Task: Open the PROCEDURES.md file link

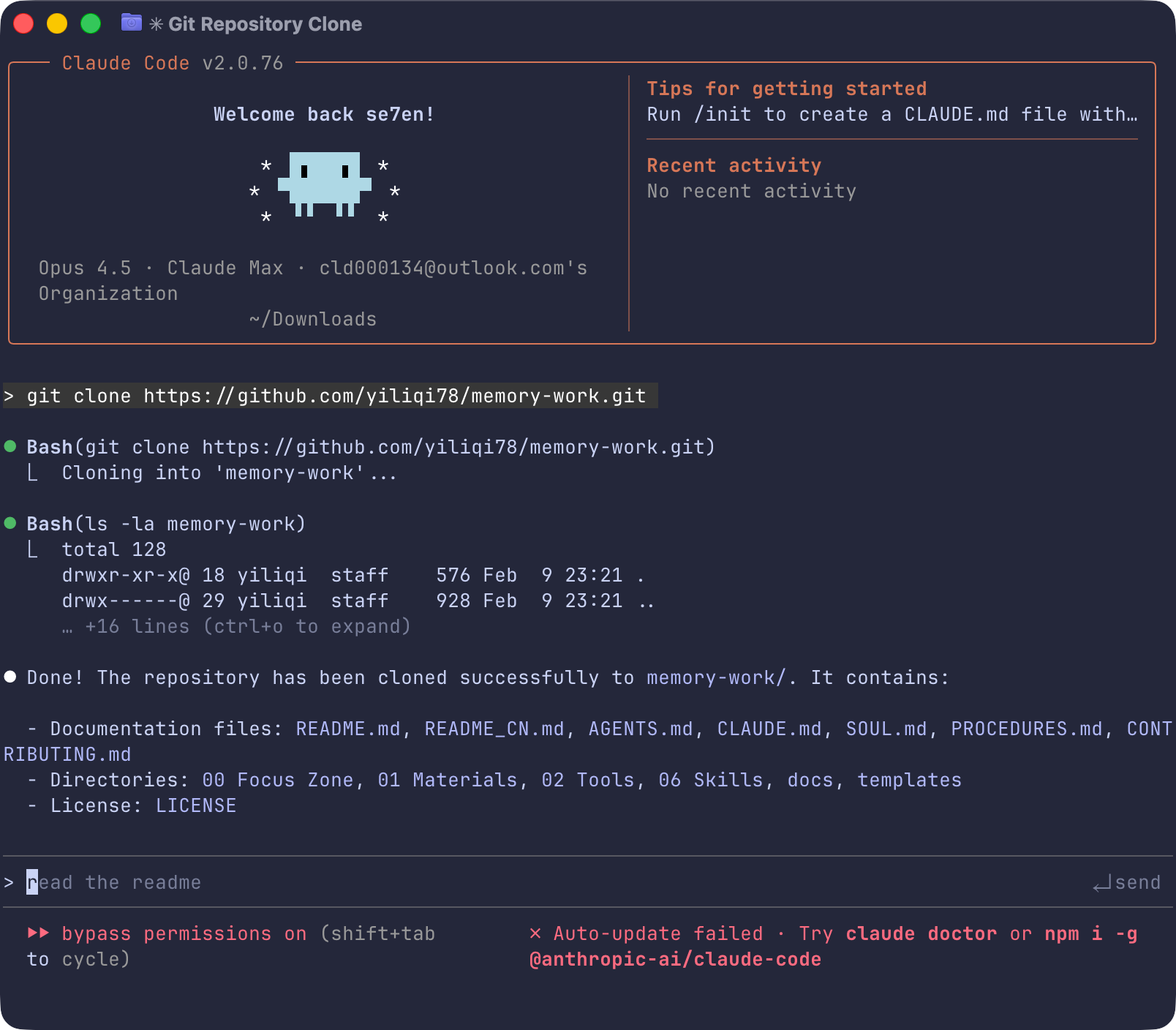Action: pos(1027,729)
